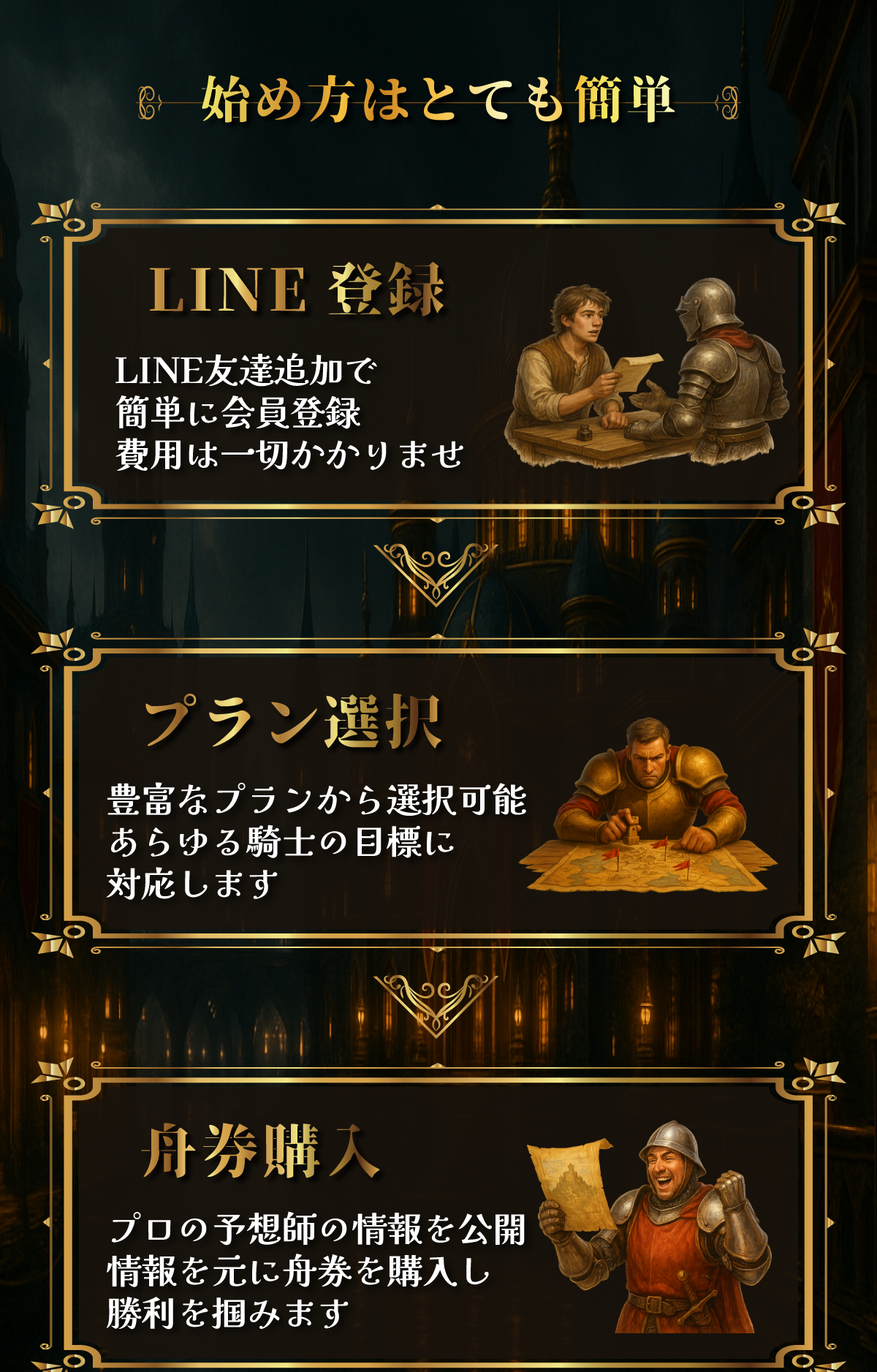Click the '舟券購入' title
877x1372 pixels.
[261, 1151]
